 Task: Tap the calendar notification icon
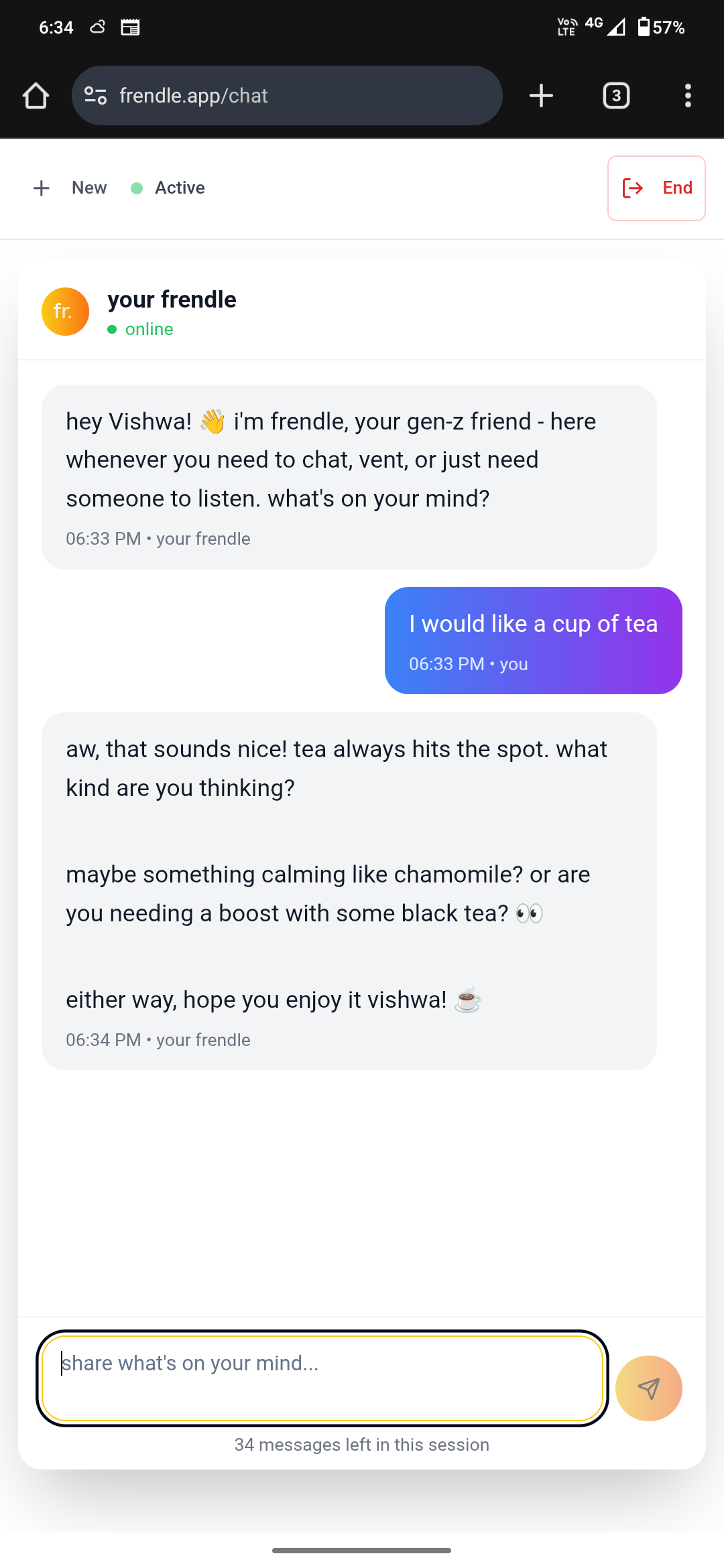point(130,27)
